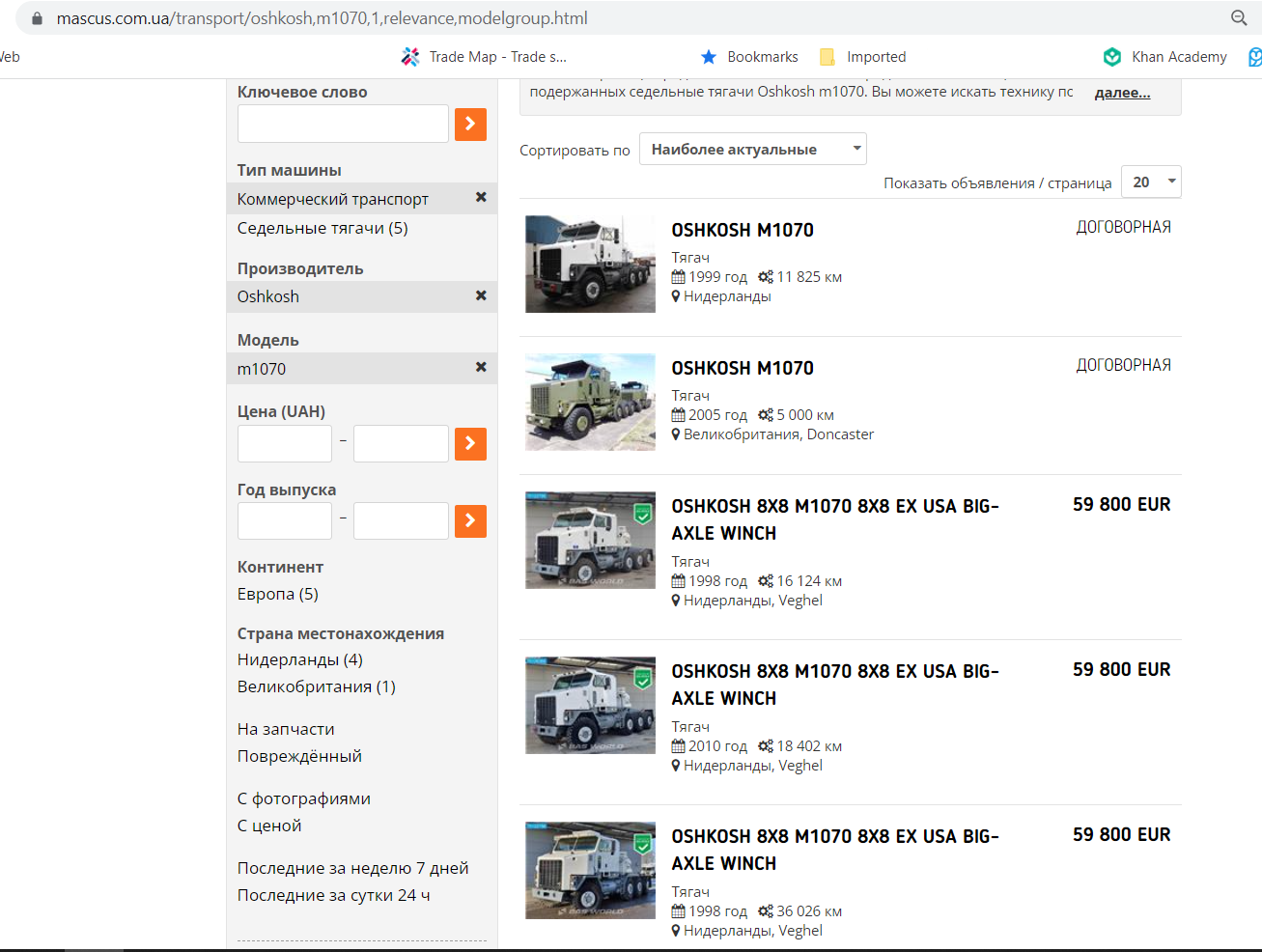1262x952 pixels.
Task: Click ДОГОВОРНАЯ price of 1999 listing
Action: point(1124,227)
